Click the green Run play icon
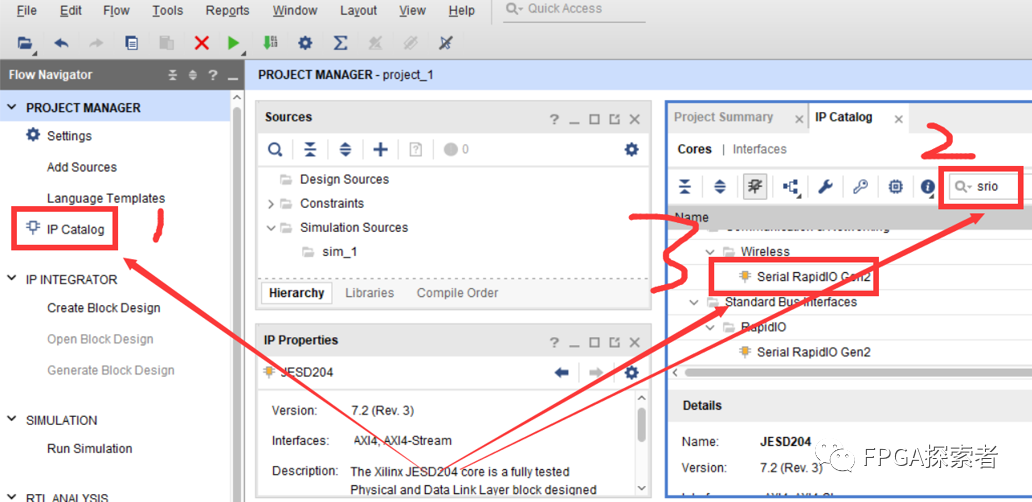1032x502 pixels. click(233, 43)
